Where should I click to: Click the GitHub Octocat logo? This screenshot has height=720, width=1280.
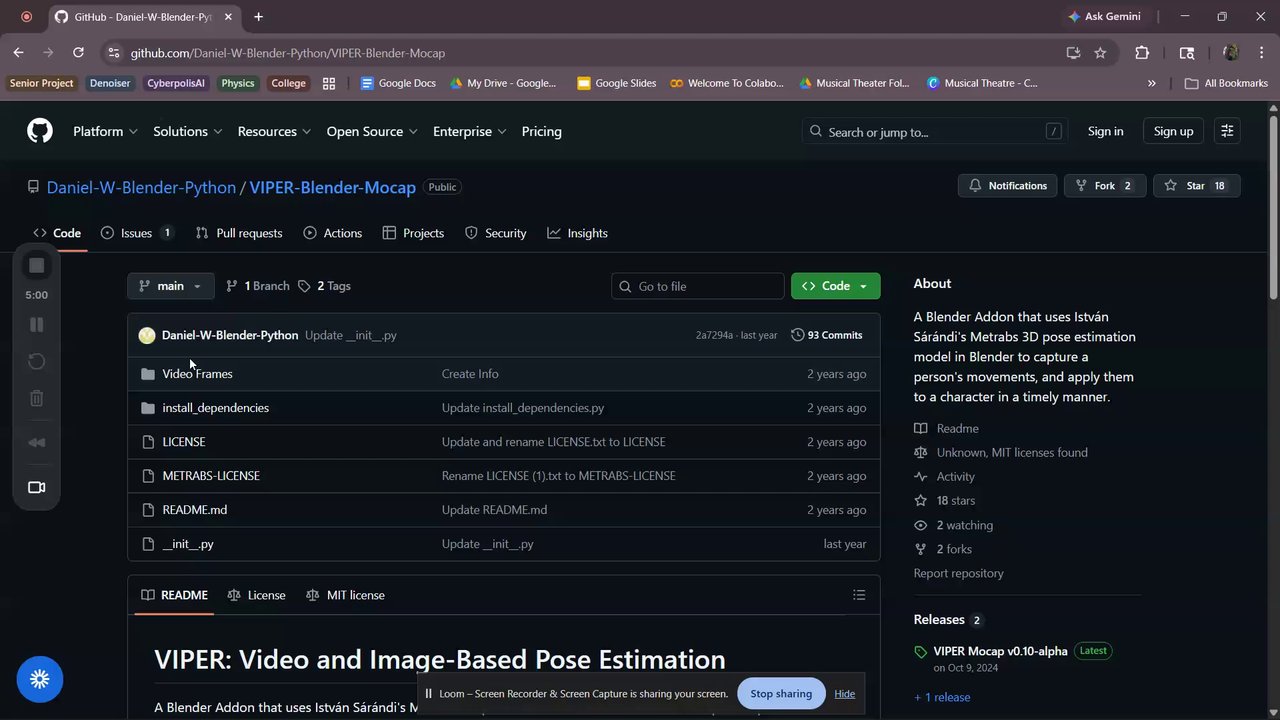(x=39, y=131)
